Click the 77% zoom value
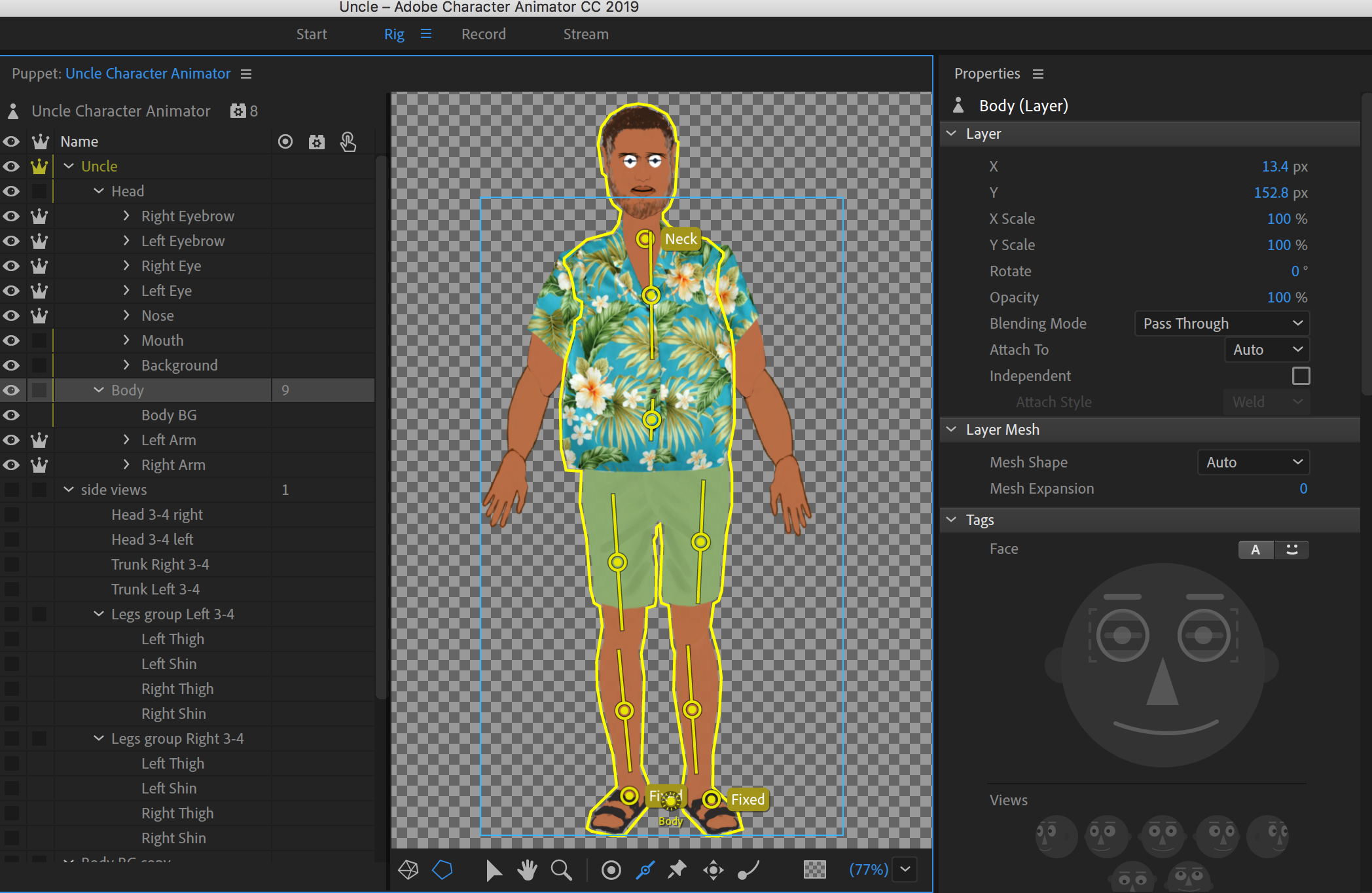 (869, 869)
